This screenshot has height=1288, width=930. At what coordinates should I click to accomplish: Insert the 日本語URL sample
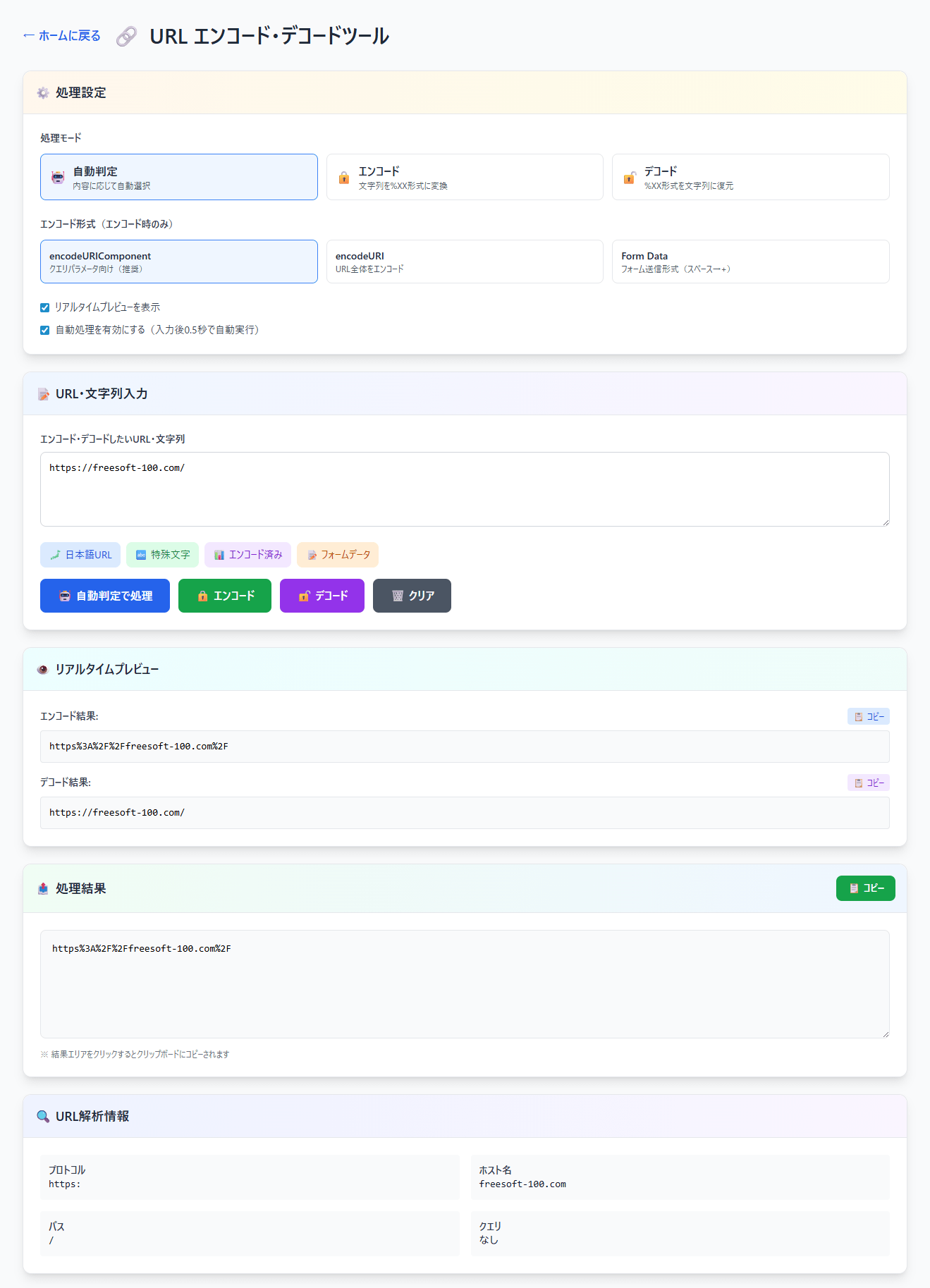80,555
